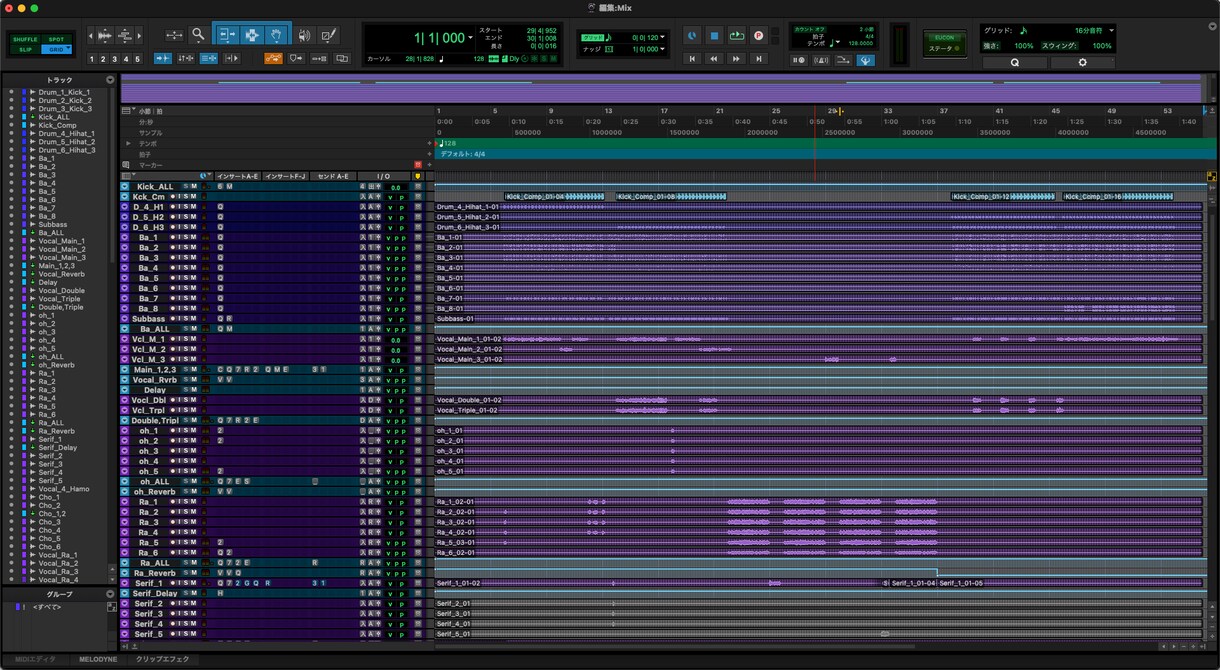1220x670 pixels.
Task: Select the Kick_Comp_01-04 clip
Action: (554, 196)
